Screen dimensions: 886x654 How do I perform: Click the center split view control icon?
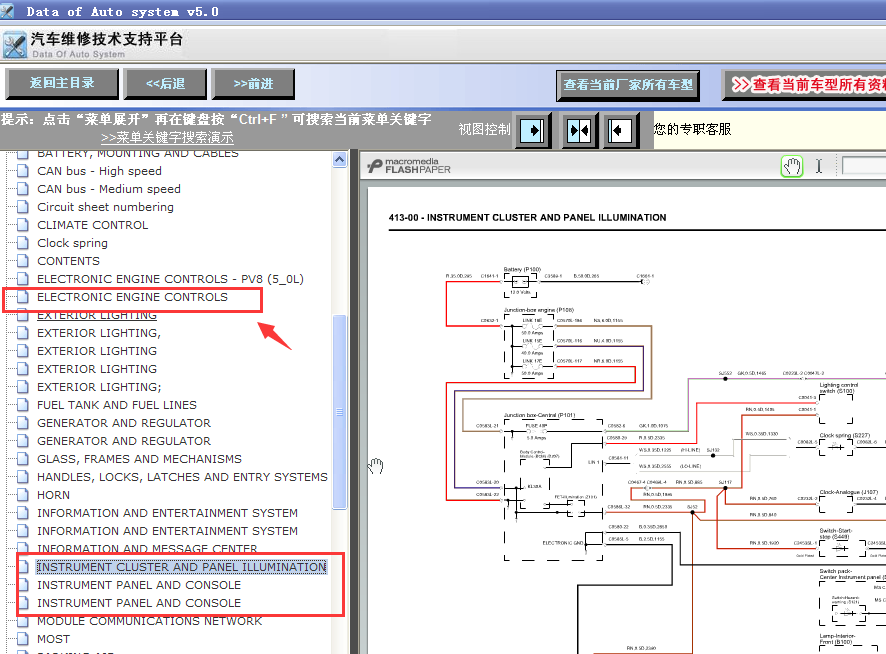tap(579, 131)
